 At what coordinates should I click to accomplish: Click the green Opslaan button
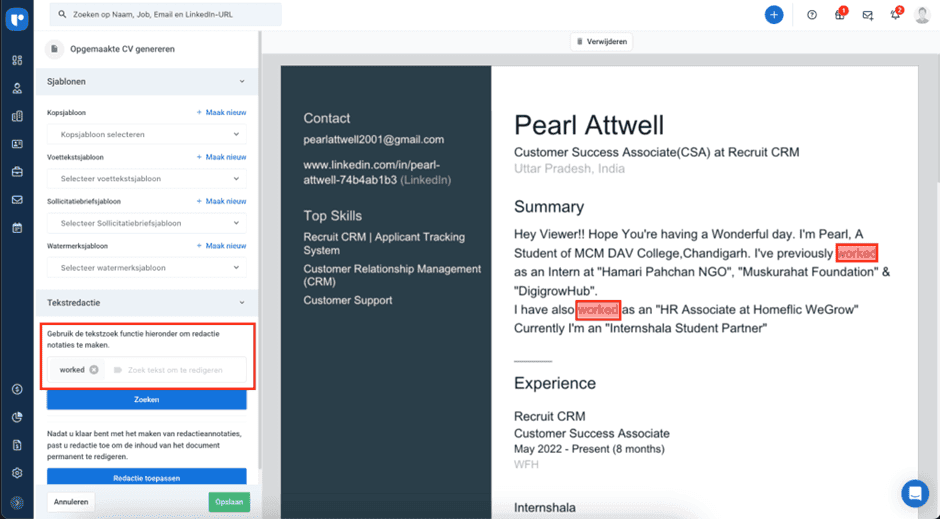(x=229, y=502)
